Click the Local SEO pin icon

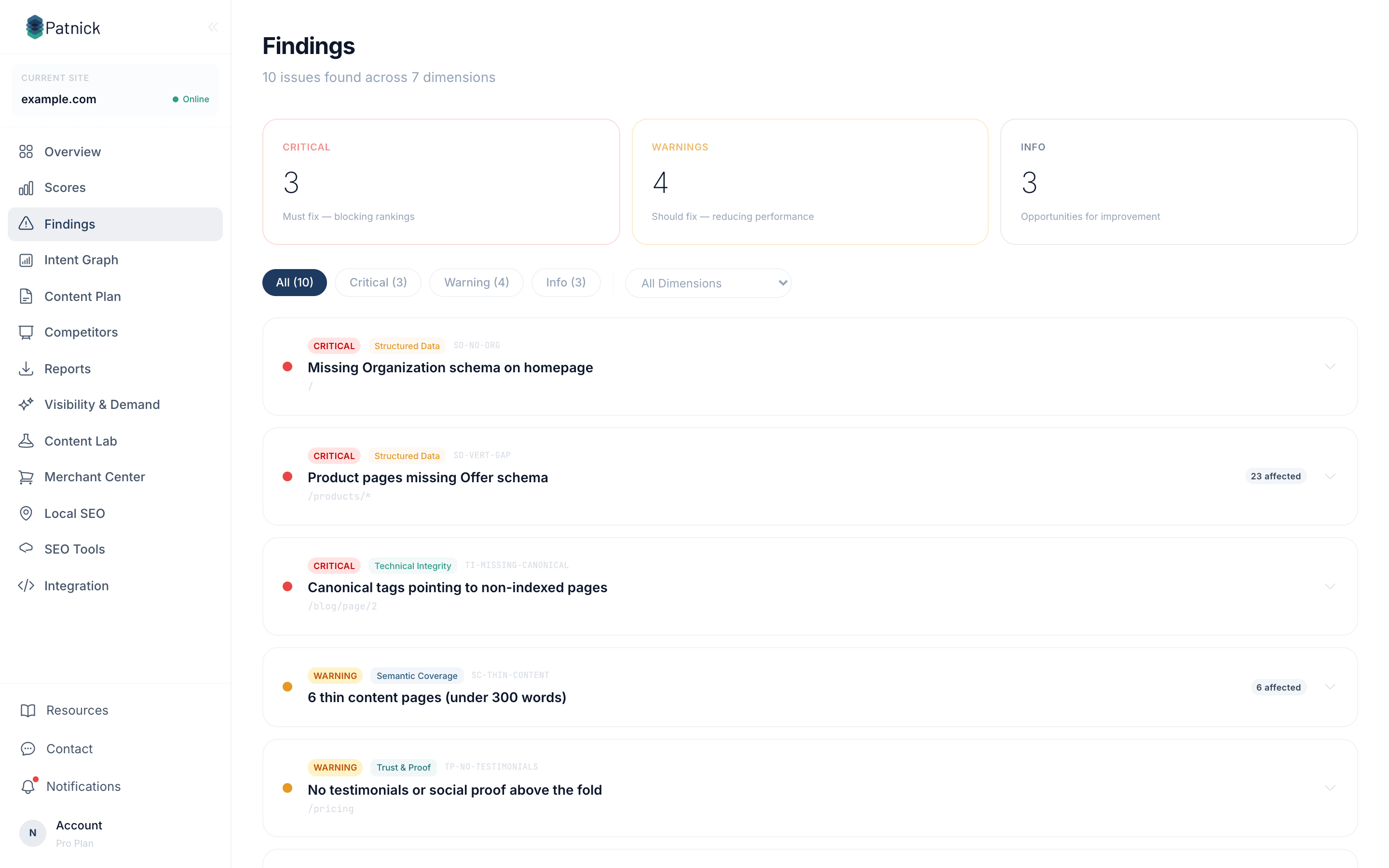(x=27, y=513)
